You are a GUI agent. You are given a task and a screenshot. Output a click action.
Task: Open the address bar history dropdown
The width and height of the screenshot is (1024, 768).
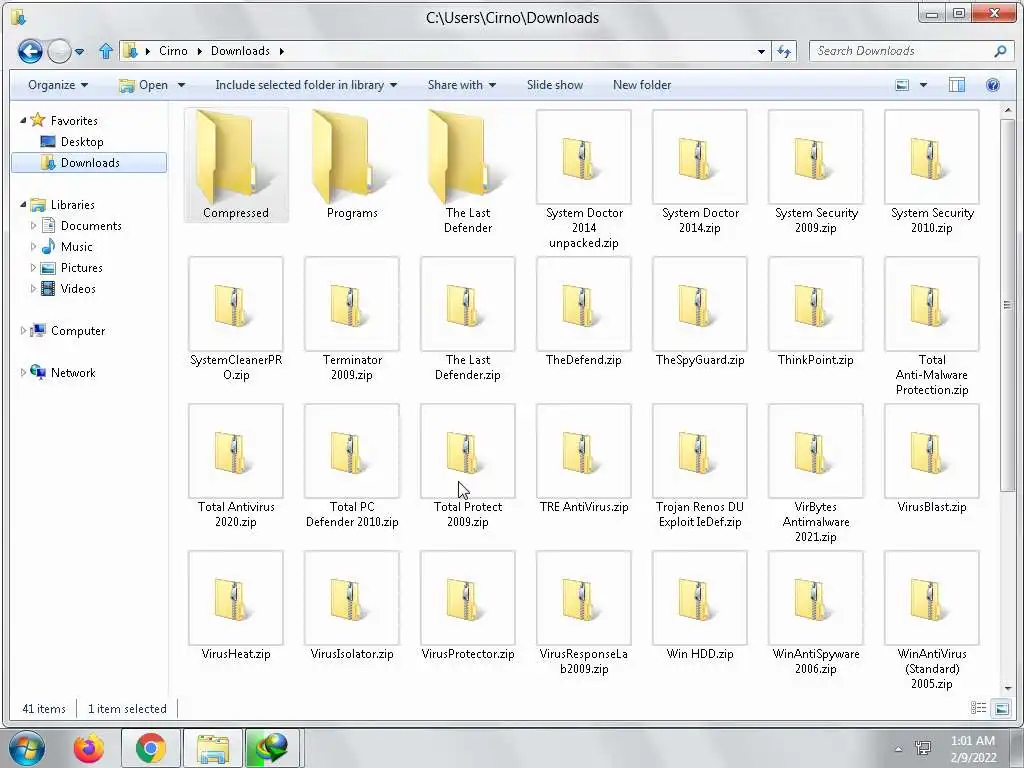(x=761, y=51)
